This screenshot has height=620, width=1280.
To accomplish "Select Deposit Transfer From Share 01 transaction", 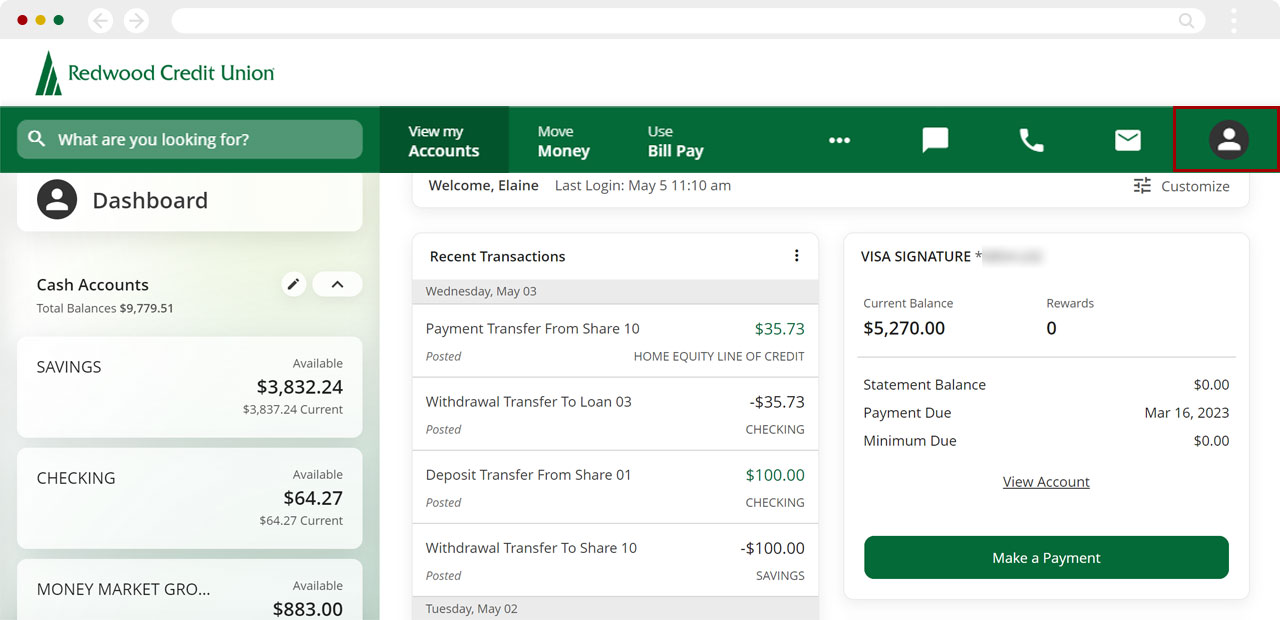I will (x=615, y=487).
